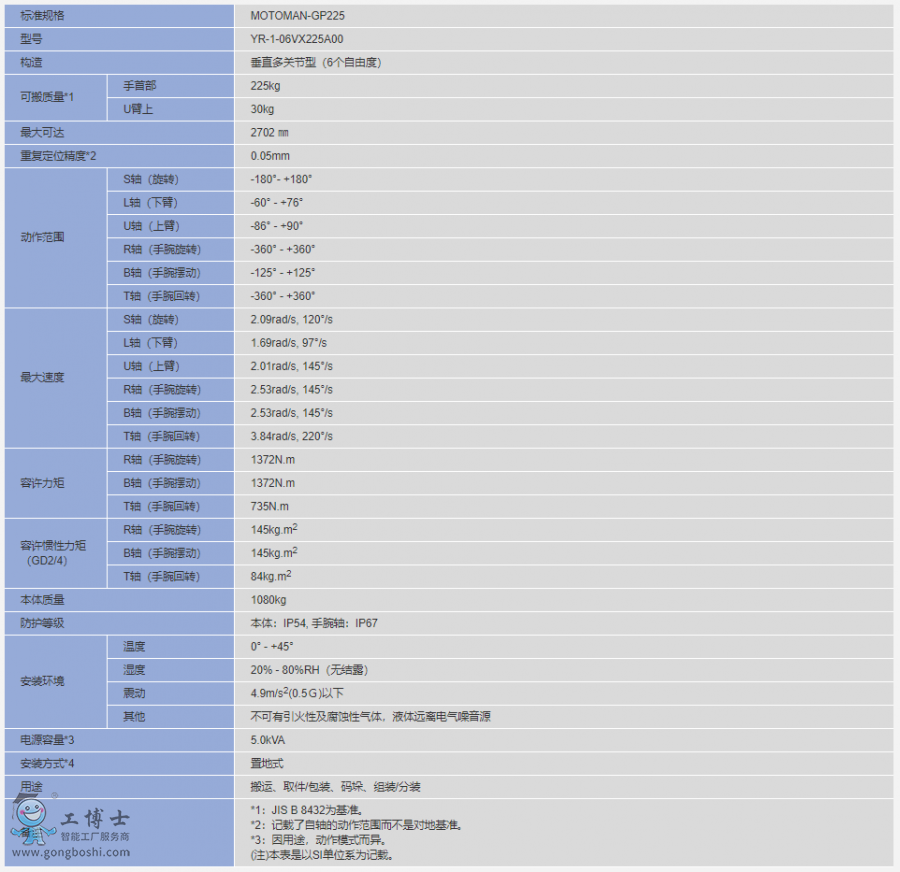Click the '本体质量' row label
The image size is (900, 872).
click(x=42, y=600)
